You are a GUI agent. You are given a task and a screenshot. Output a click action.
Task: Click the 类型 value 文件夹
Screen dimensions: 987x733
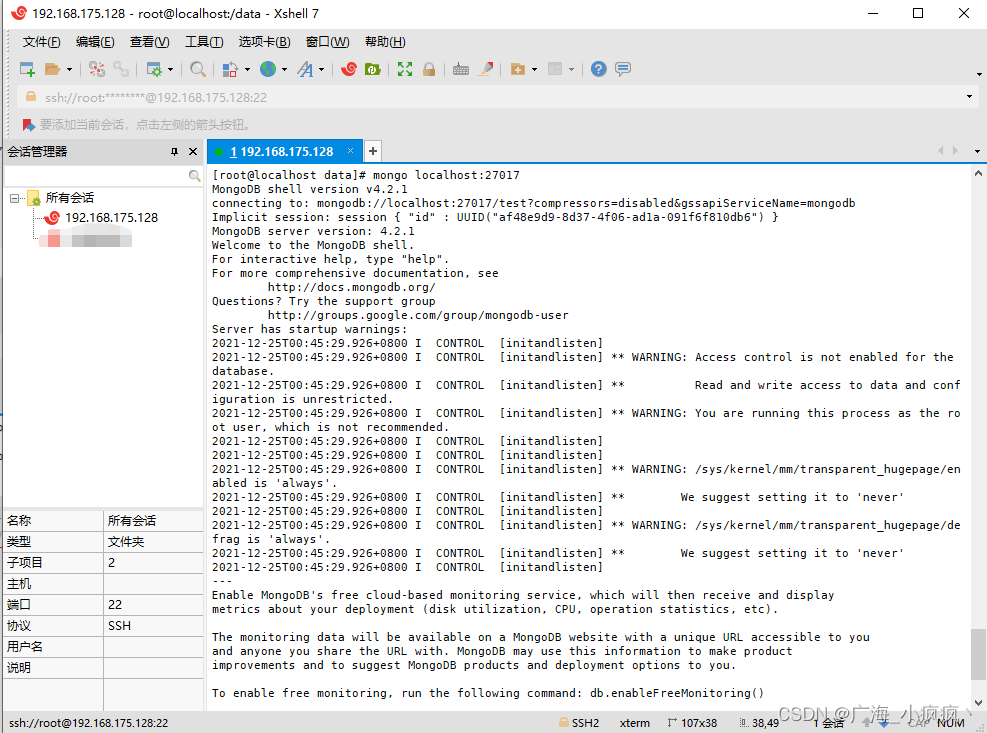[126, 542]
